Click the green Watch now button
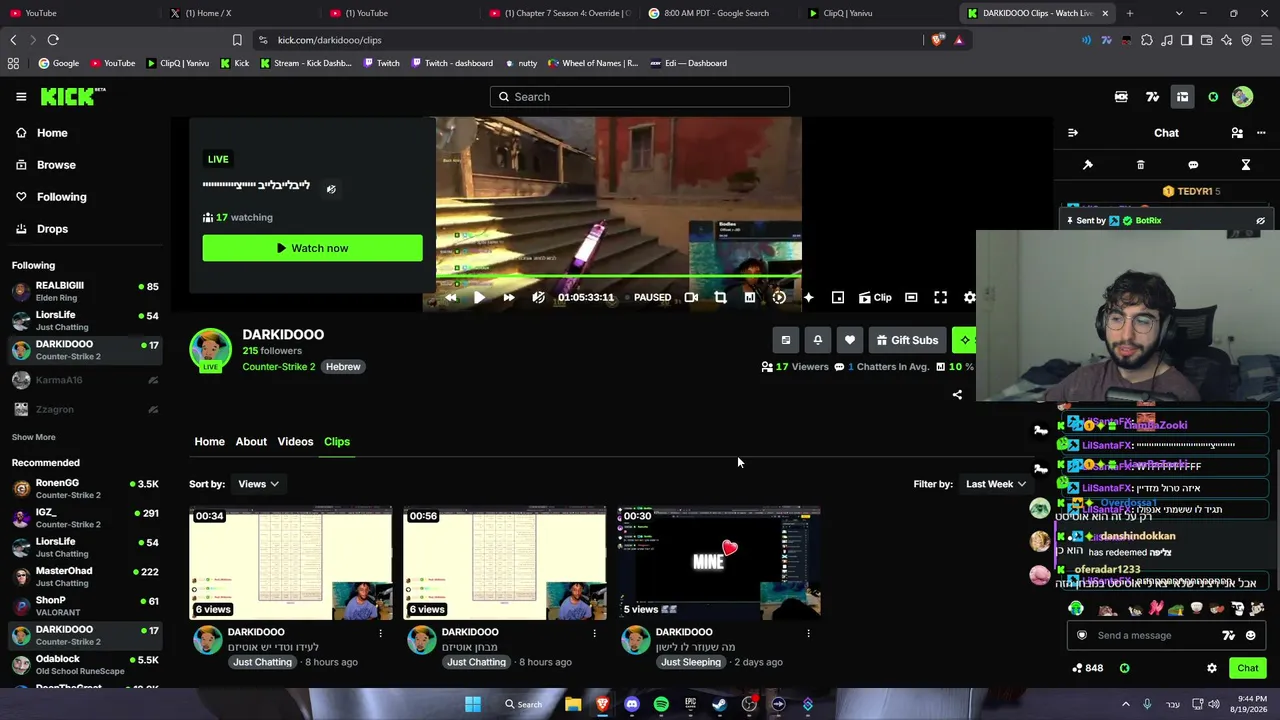 coord(312,248)
